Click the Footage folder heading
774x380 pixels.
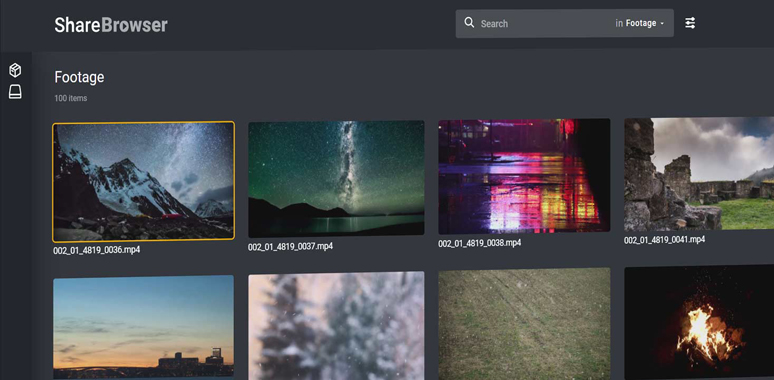pyautogui.click(x=79, y=77)
